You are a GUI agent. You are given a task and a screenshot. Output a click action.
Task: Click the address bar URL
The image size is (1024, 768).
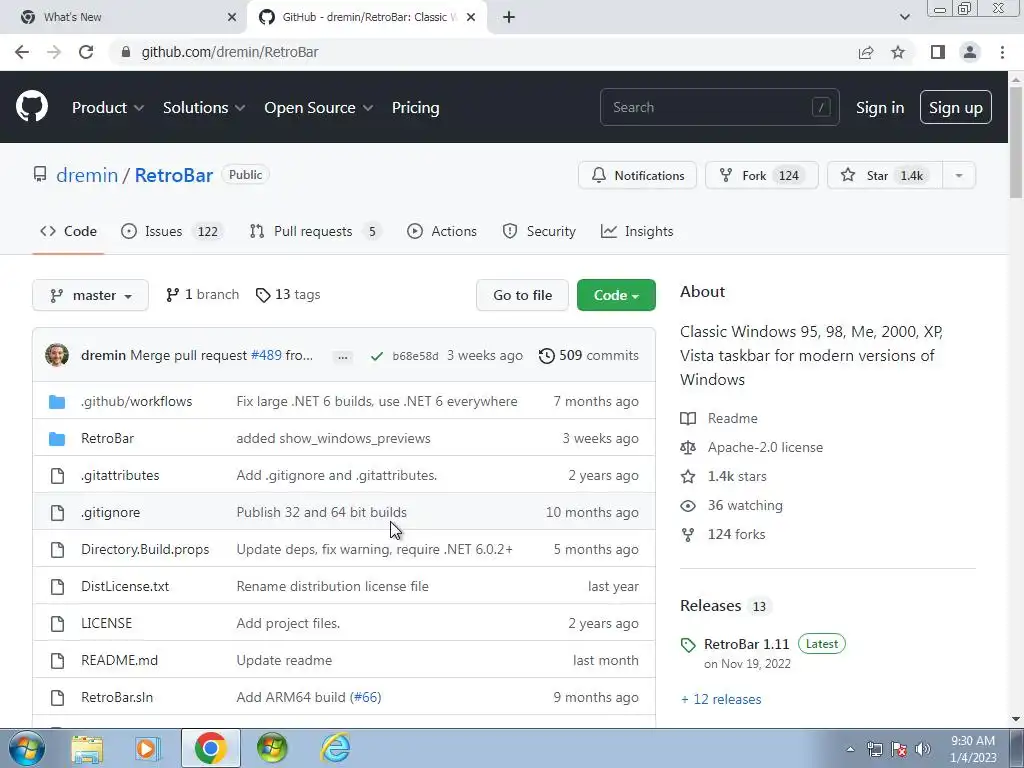tap(230, 52)
